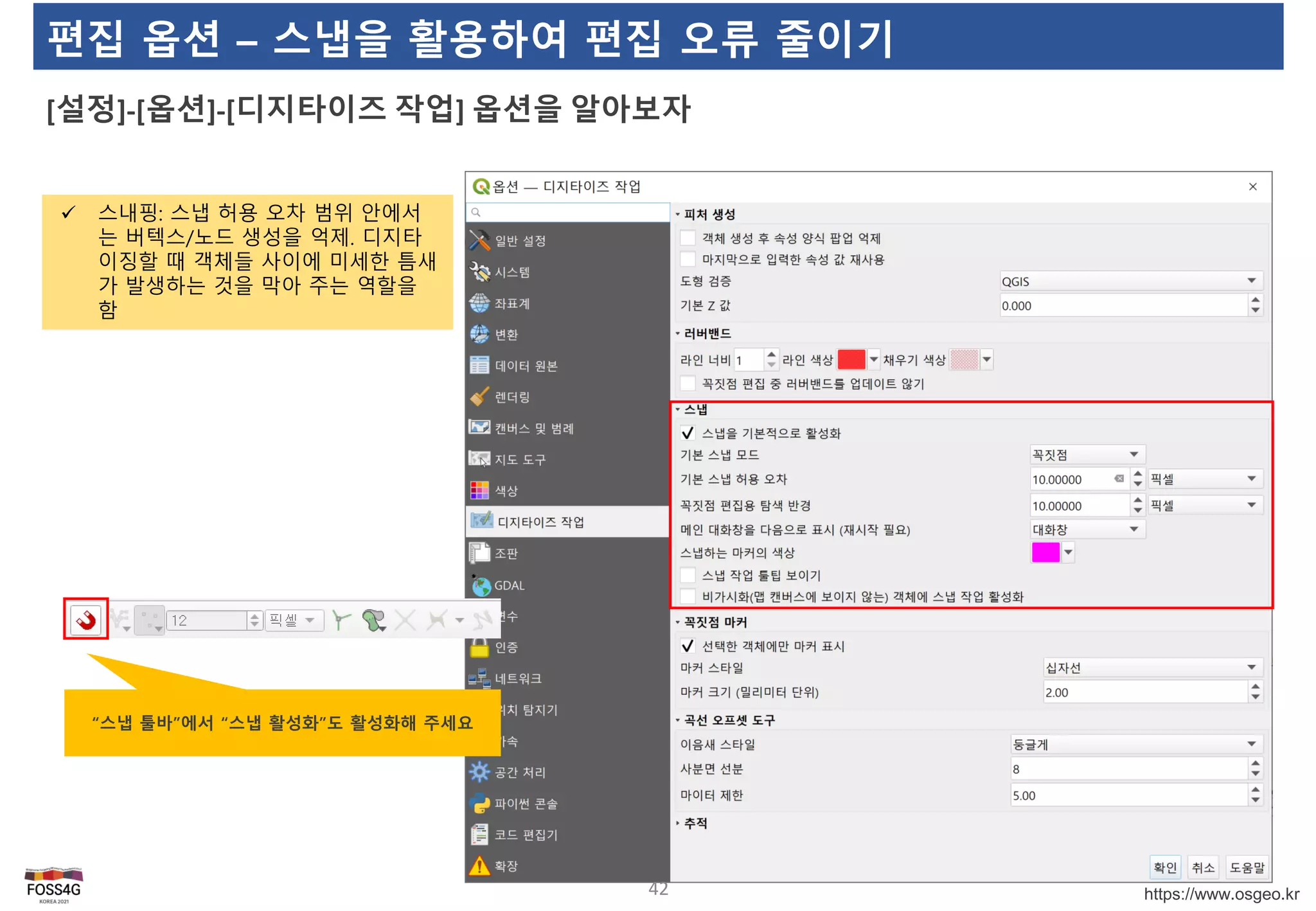Collapse the 스냅 section header
Viewport: 1316px width, 911px height.
(692, 409)
